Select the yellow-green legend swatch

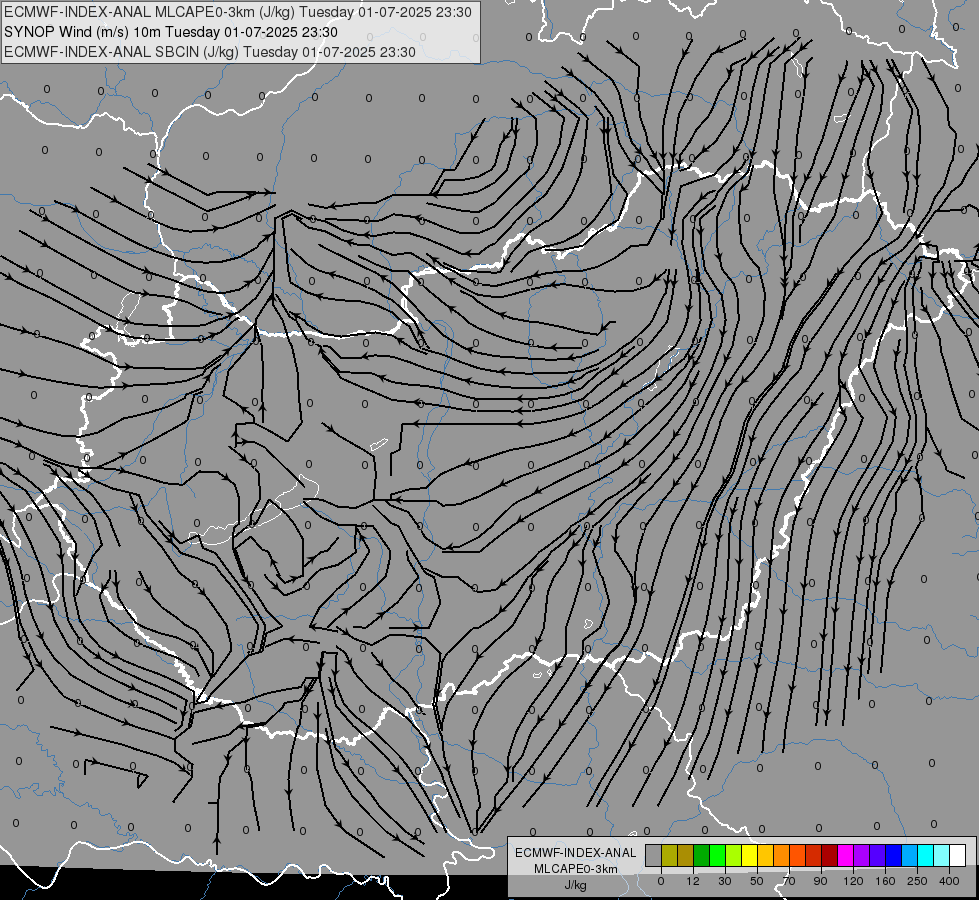[734, 855]
